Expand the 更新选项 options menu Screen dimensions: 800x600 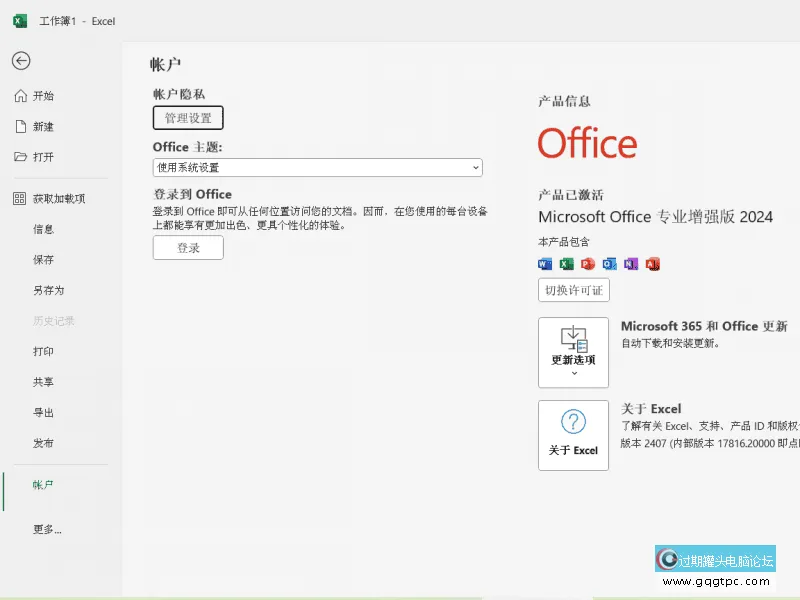[573, 375]
